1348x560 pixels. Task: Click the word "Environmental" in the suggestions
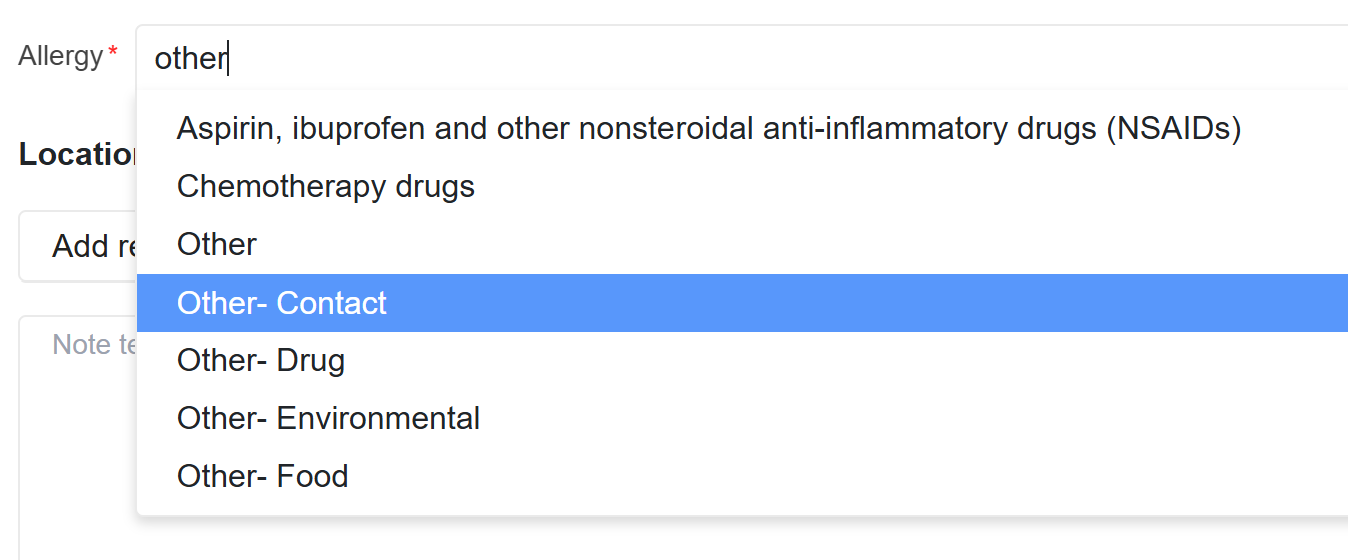click(x=378, y=418)
